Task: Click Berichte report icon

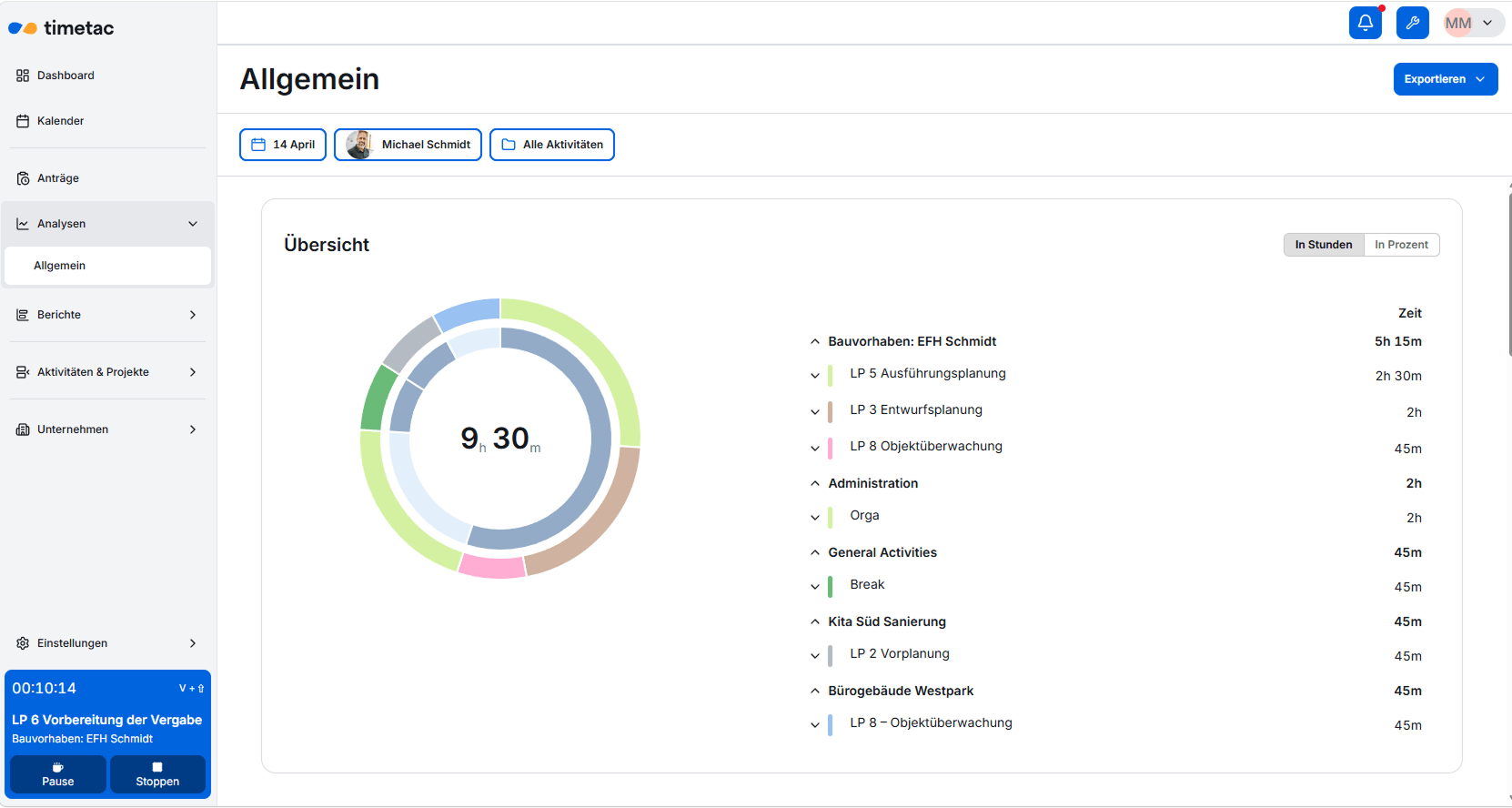Action: click(x=23, y=315)
